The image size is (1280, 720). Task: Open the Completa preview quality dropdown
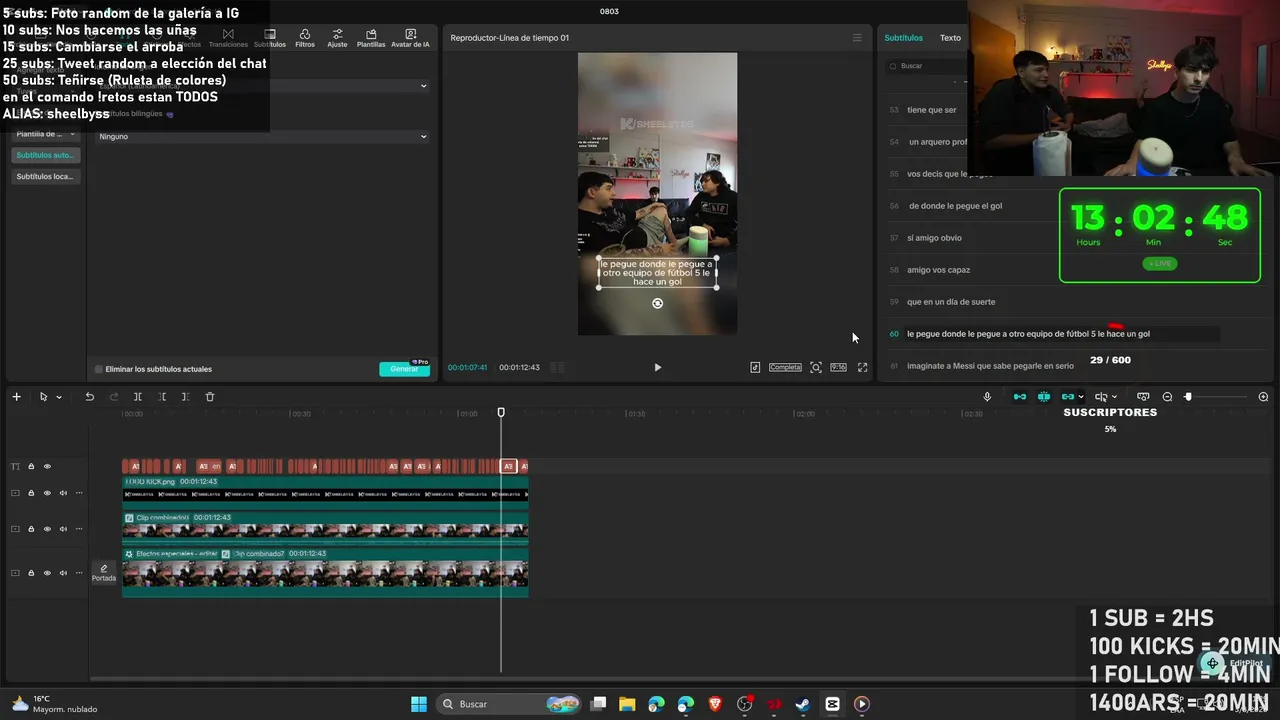pyautogui.click(x=785, y=367)
